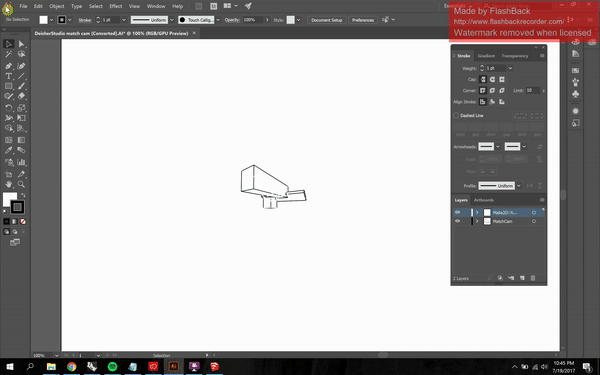
Task: Choose the Rectangle tool
Action: 8,86
